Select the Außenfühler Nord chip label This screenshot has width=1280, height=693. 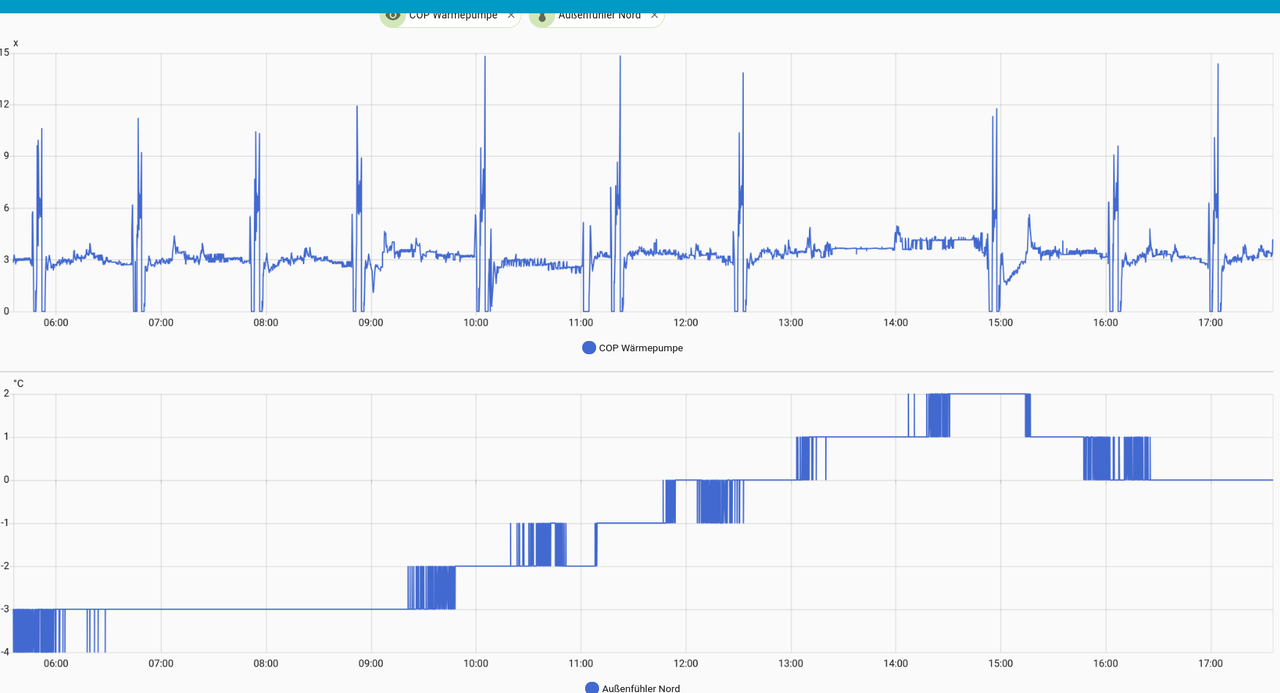click(599, 15)
